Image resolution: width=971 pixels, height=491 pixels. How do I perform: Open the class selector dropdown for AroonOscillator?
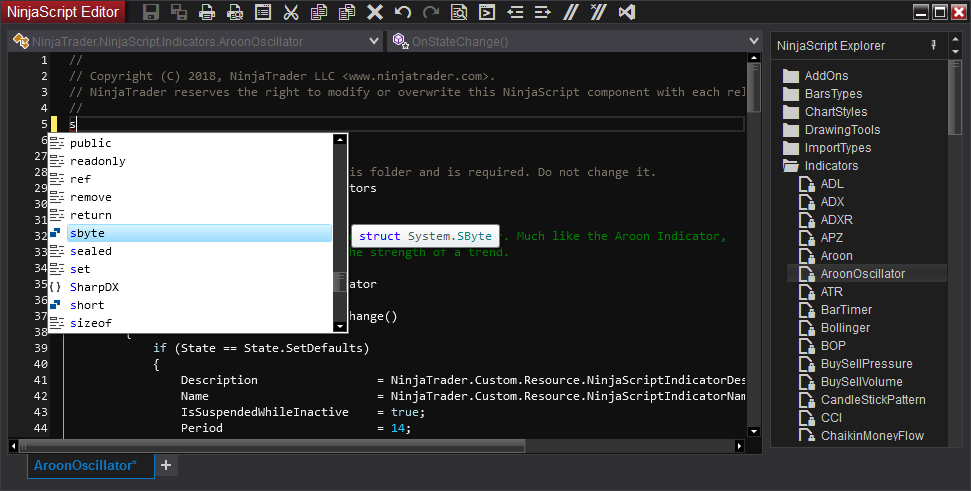point(374,41)
